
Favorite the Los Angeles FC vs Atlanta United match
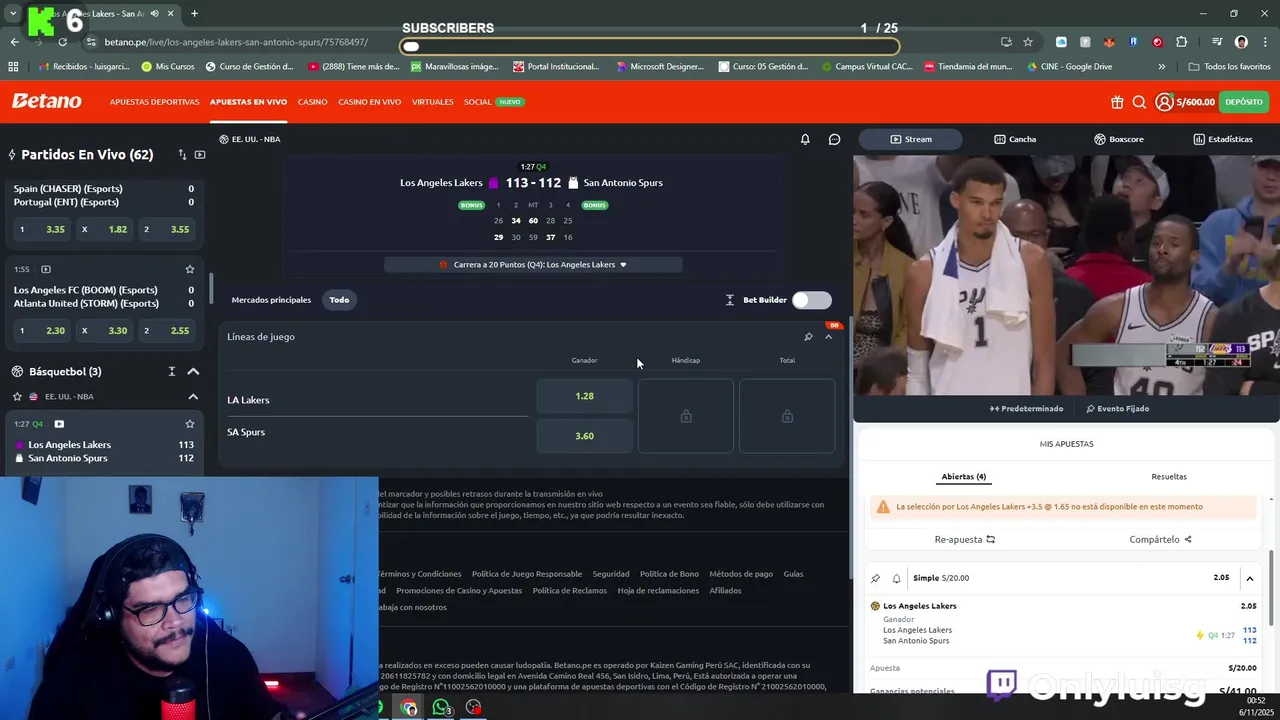[x=189, y=269]
